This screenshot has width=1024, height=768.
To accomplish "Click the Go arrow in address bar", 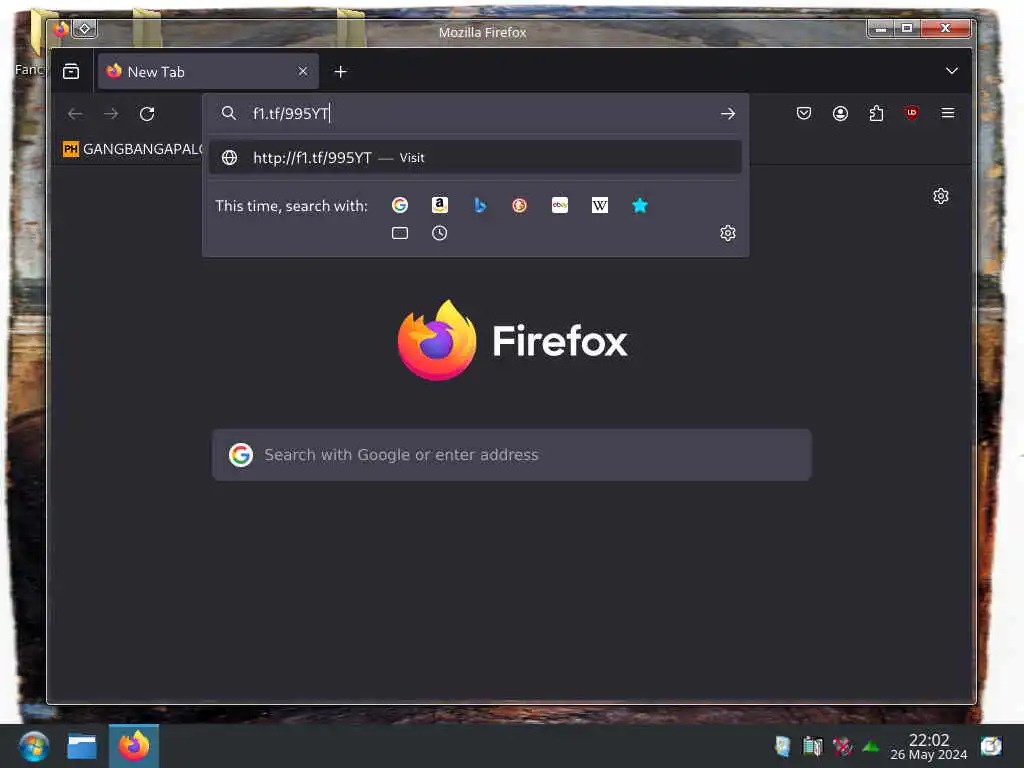I will coord(728,114).
